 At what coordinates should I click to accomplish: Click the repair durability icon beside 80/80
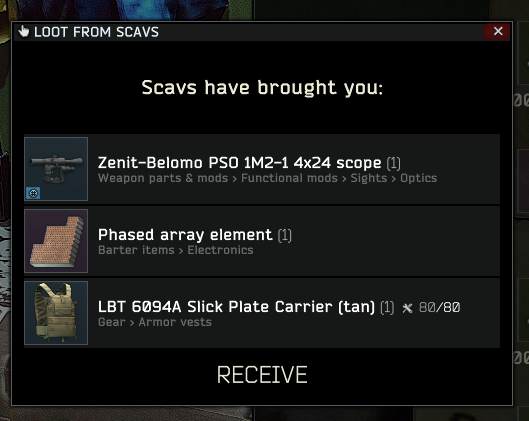point(407,308)
